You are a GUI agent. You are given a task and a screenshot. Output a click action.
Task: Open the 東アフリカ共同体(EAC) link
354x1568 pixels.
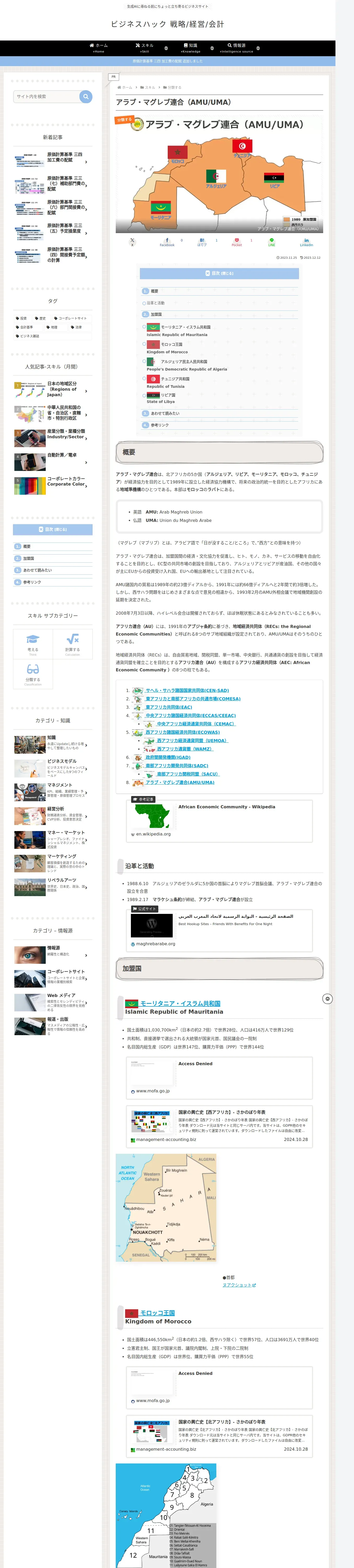pos(169,707)
